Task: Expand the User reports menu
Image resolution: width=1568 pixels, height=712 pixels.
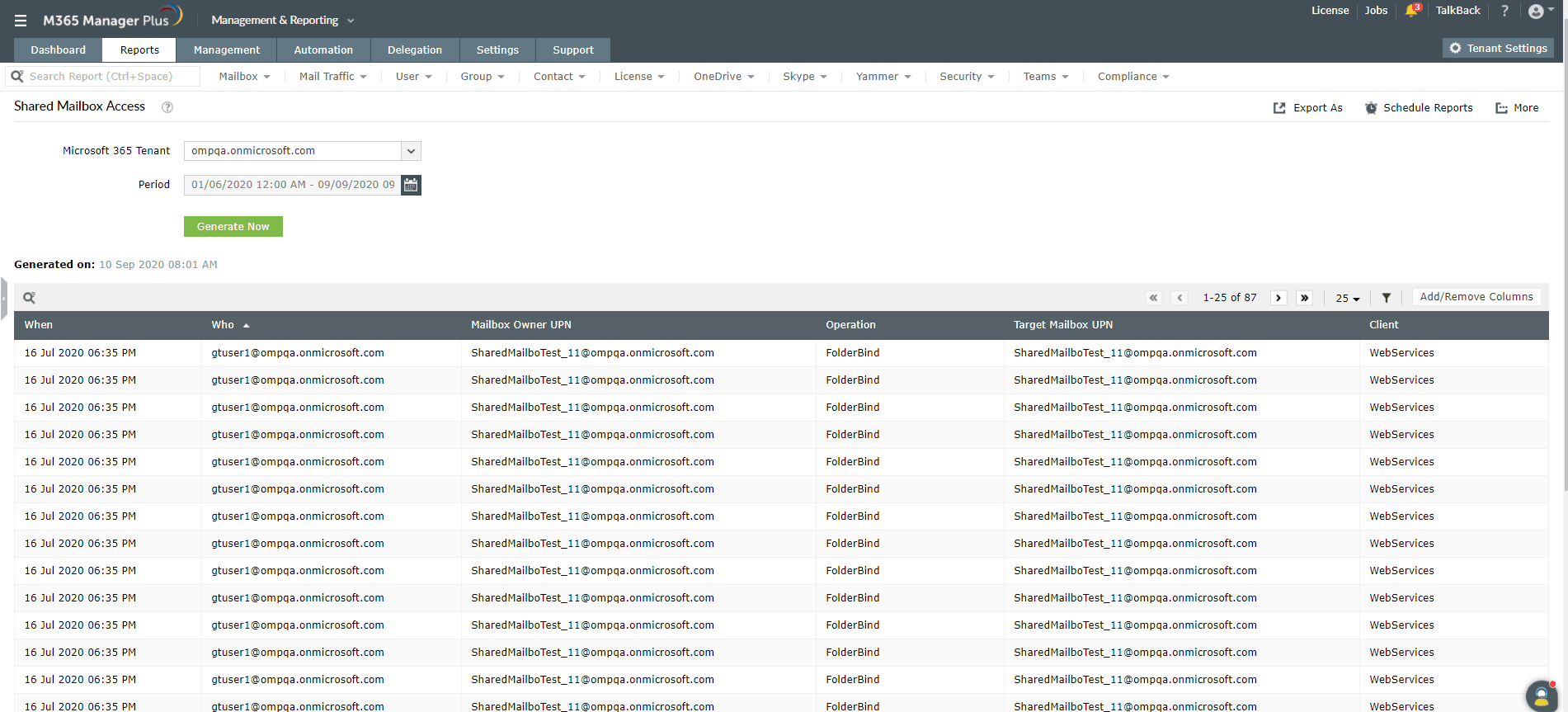Action: 414,77
